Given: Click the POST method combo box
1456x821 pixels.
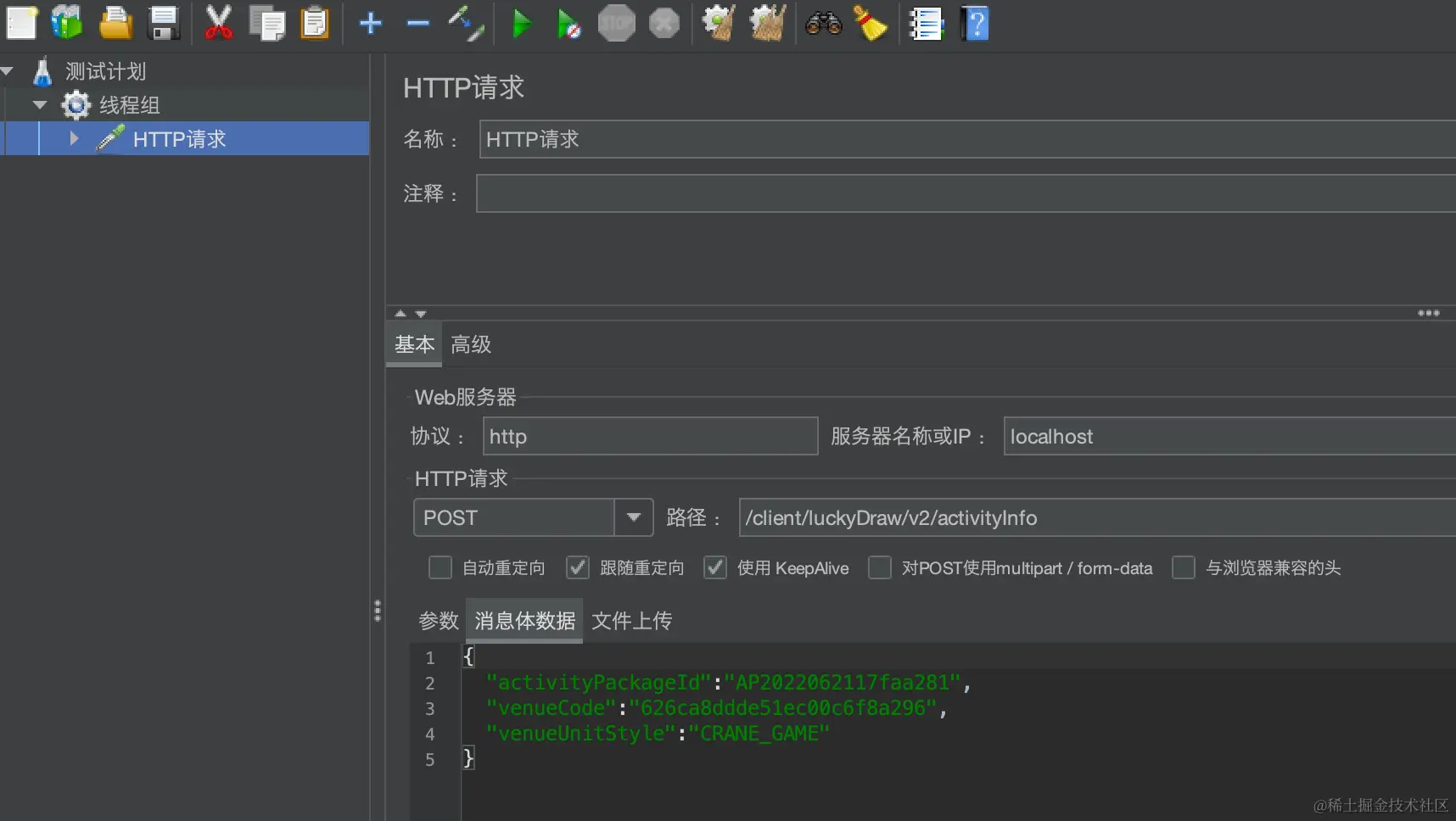Looking at the screenshot, I should click(533, 517).
